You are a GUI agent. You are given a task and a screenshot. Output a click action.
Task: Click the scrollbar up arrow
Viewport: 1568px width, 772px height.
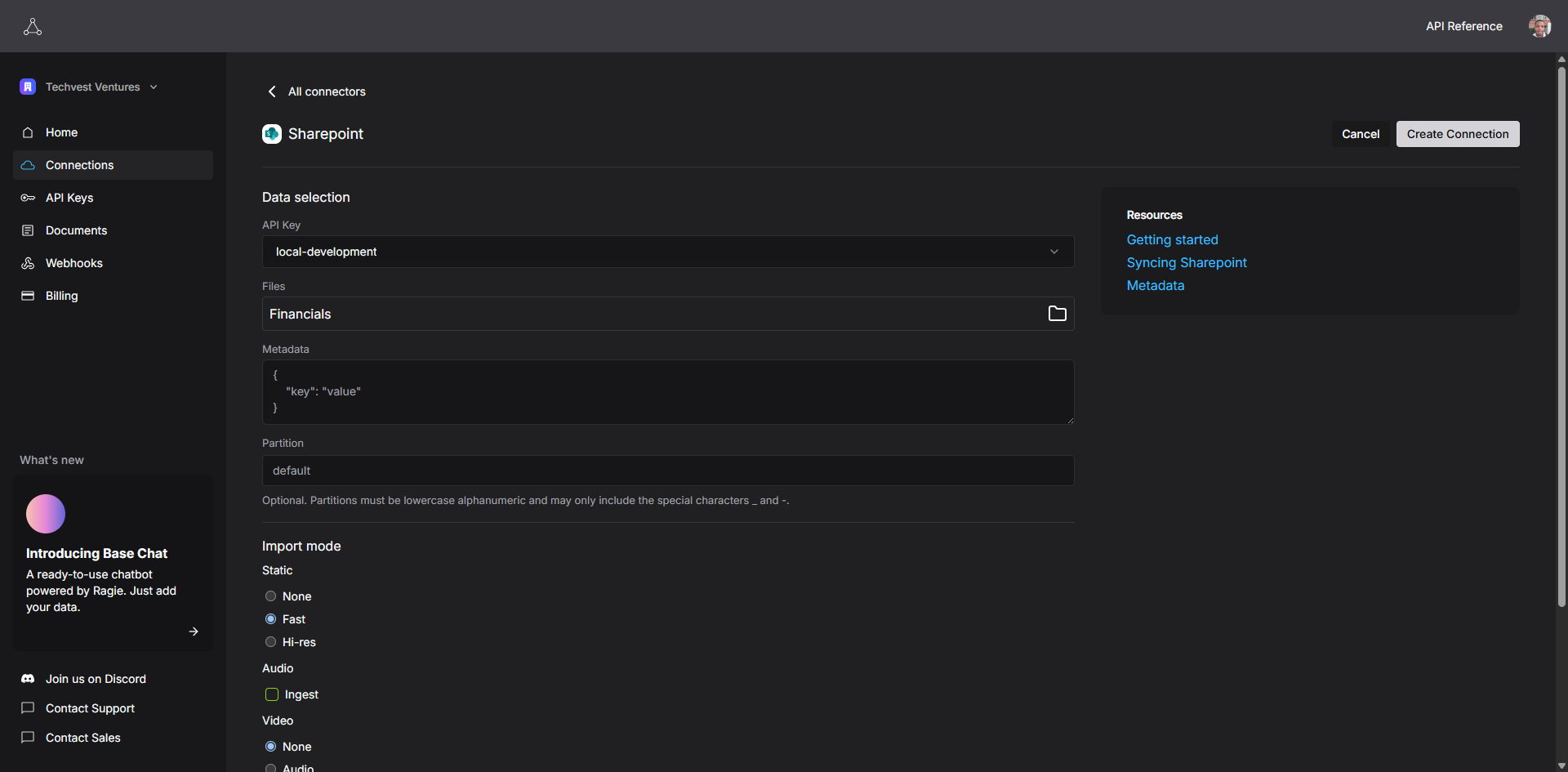coord(1561,59)
